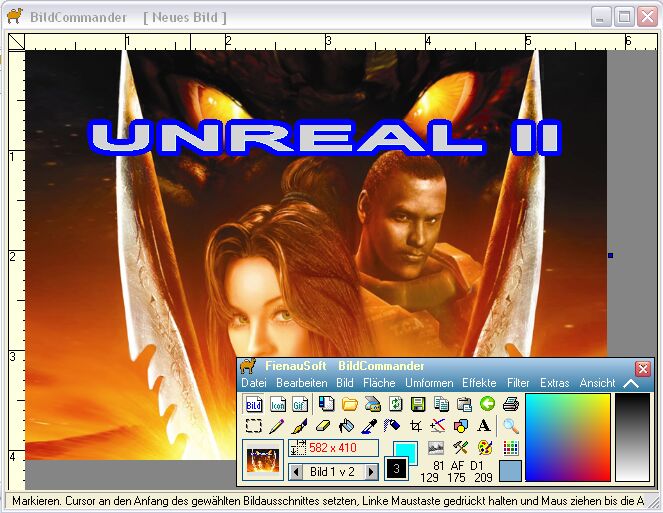663x513 pixels.
Task: Select the pencil drawing tool
Action: (x=277, y=426)
